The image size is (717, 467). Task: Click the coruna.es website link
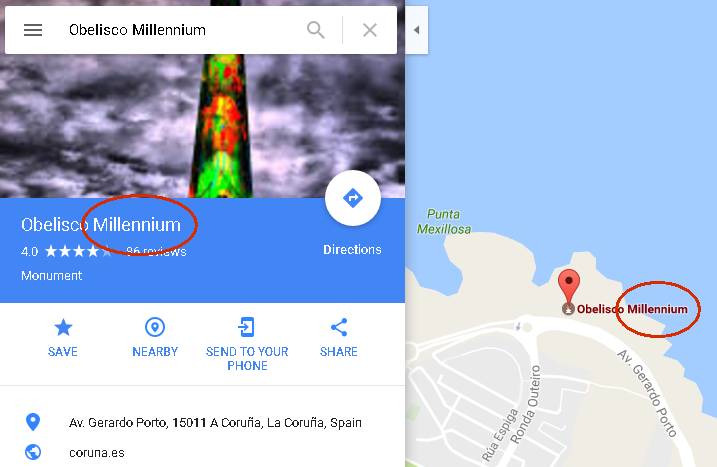point(96,453)
